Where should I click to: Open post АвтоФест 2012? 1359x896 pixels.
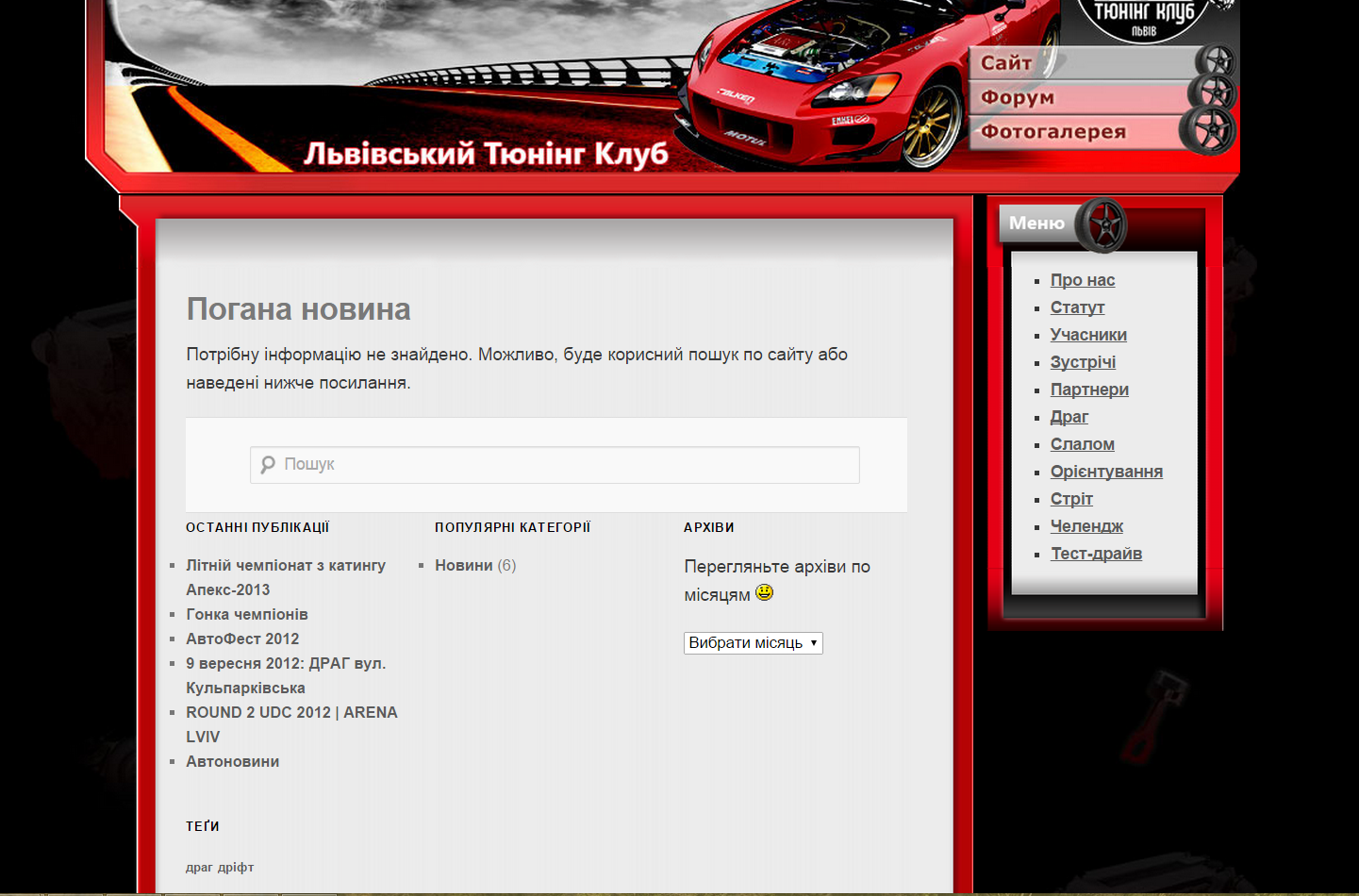pyautogui.click(x=242, y=639)
